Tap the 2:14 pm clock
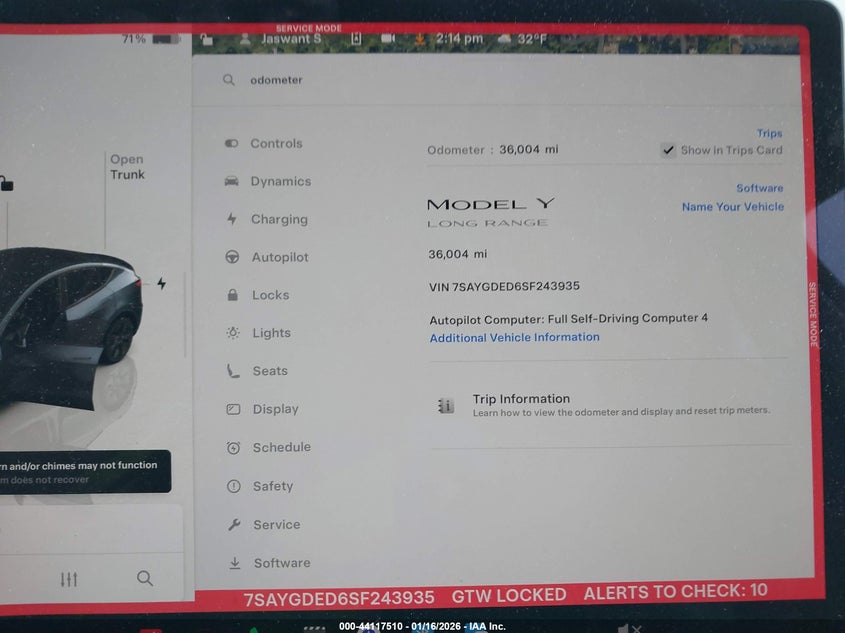845x633 pixels. click(x=459, y=38)
